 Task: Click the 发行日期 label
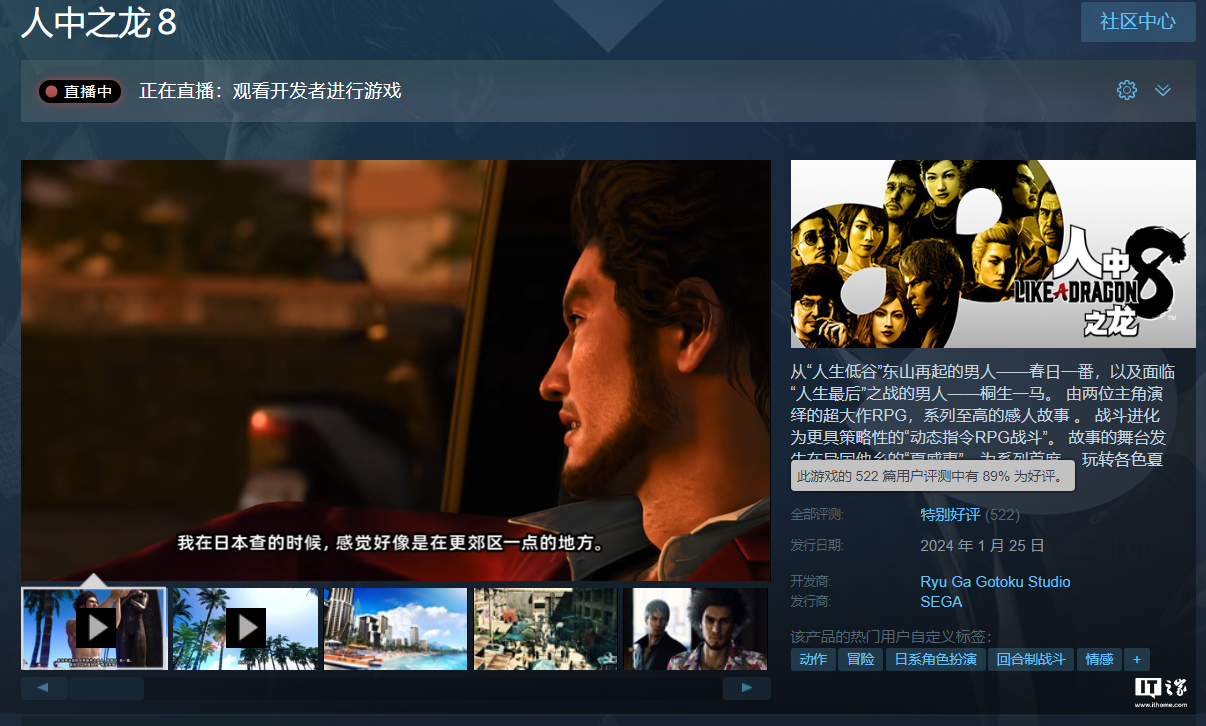point(817,546)
